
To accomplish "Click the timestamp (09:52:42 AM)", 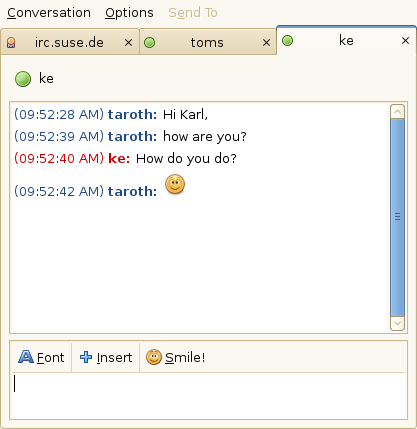I will [59, 192].
